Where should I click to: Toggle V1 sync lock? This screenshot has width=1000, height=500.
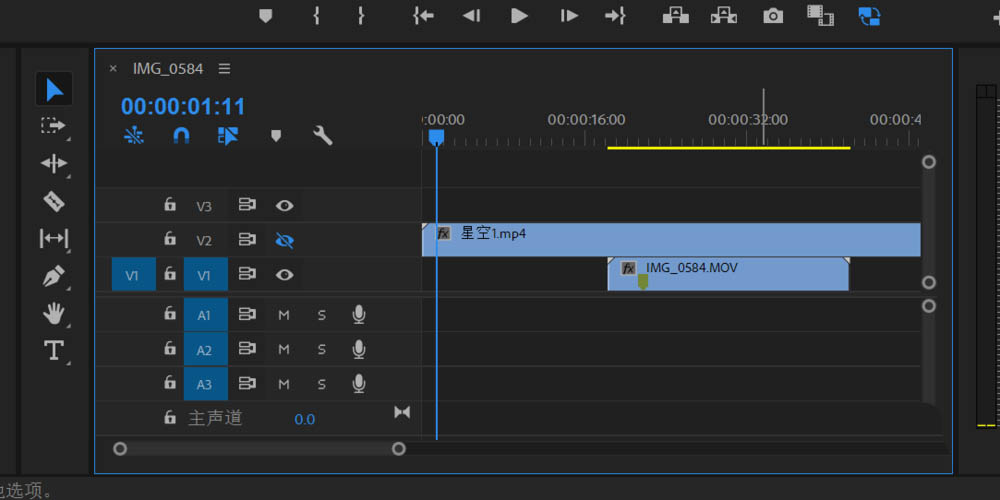[x=247, y=274]
